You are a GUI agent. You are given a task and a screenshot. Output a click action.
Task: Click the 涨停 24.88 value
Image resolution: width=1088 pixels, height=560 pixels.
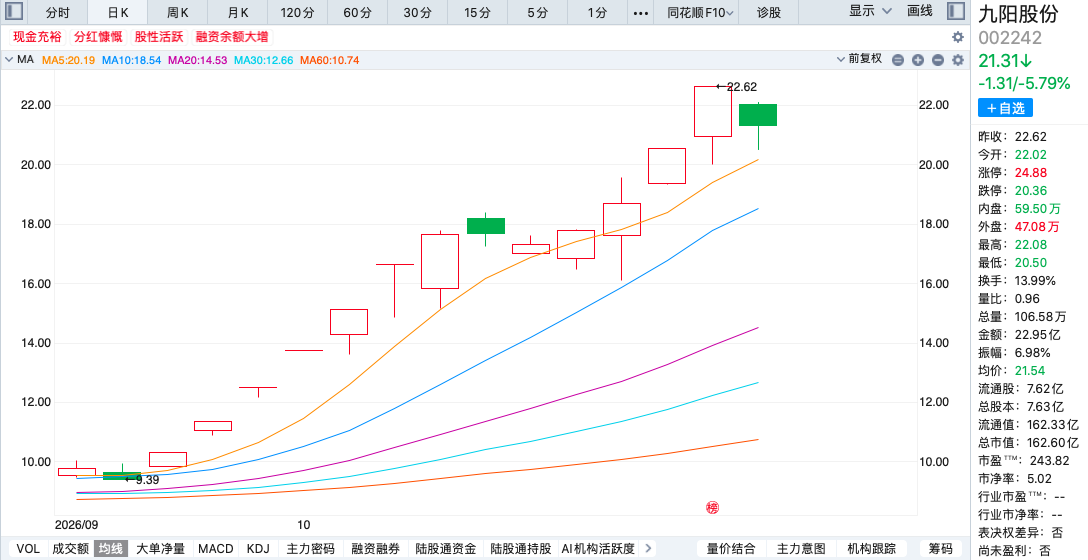pos(1030,173)
